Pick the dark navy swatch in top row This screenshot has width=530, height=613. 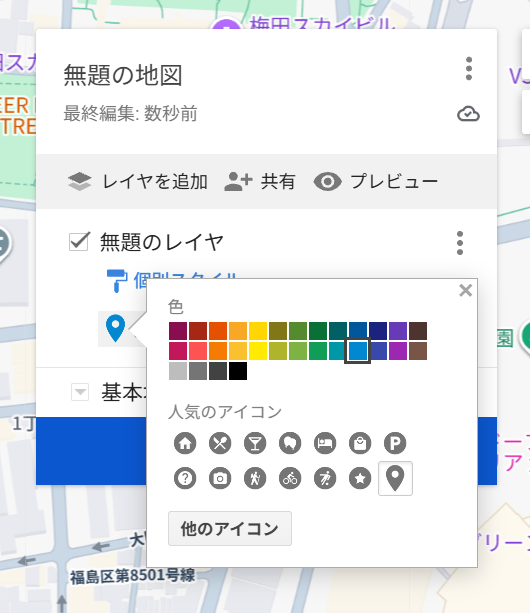(x=378, y=331)
